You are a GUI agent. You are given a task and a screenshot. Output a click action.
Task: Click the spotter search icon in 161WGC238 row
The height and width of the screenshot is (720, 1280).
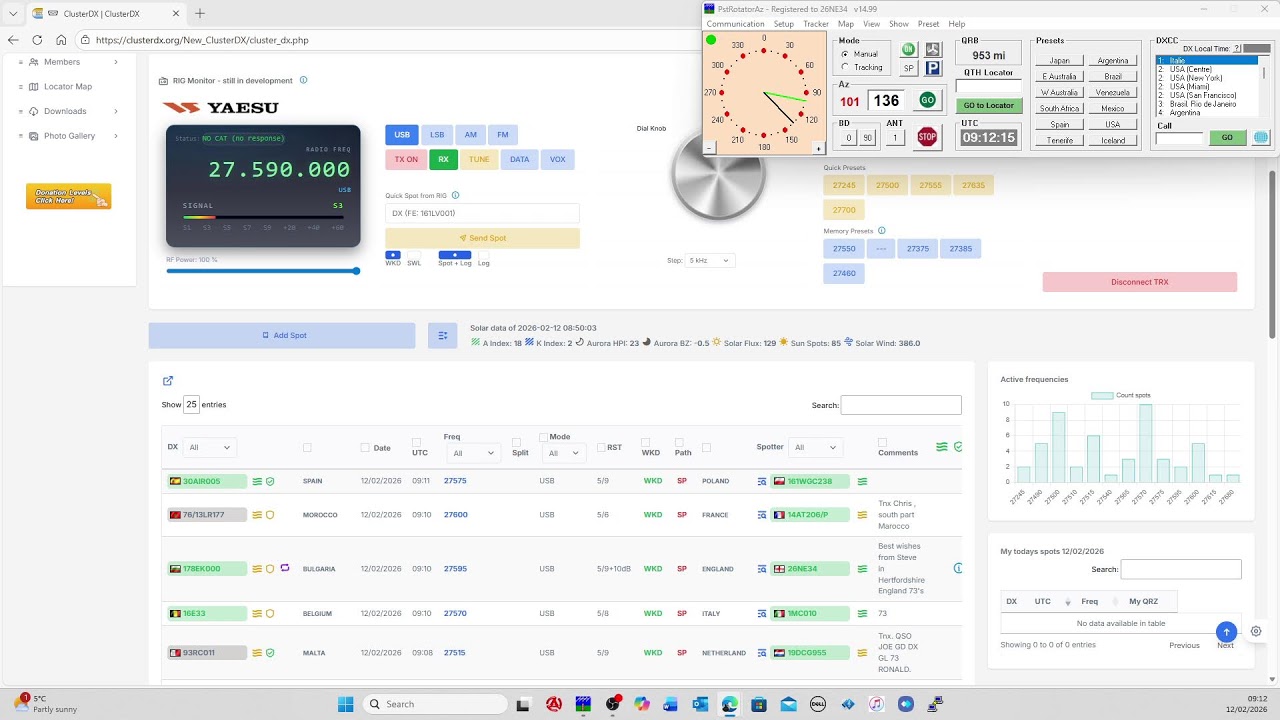pyautogui.click(x=762, y=481)
